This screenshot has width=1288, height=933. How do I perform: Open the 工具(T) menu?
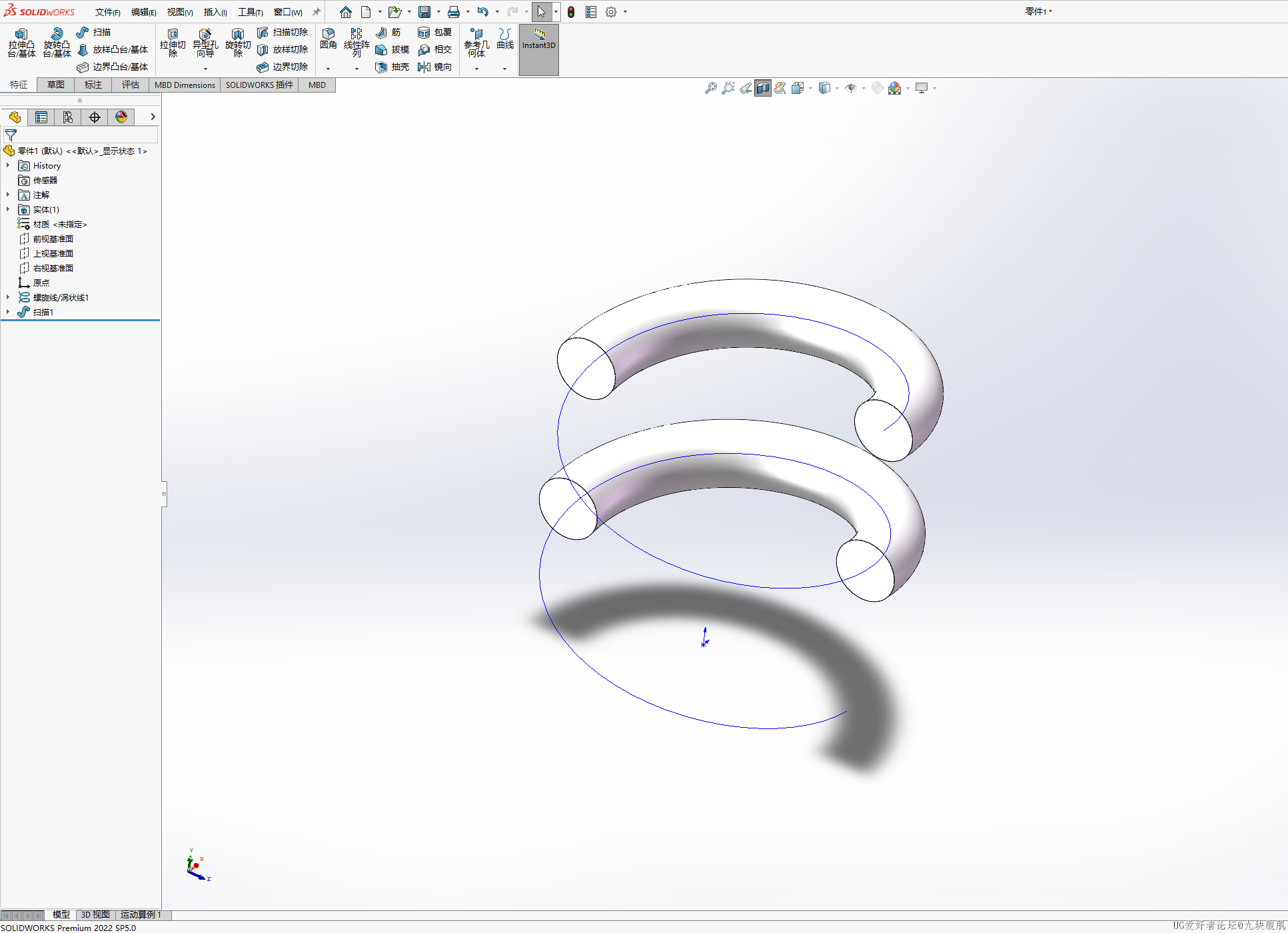[251, 12]
